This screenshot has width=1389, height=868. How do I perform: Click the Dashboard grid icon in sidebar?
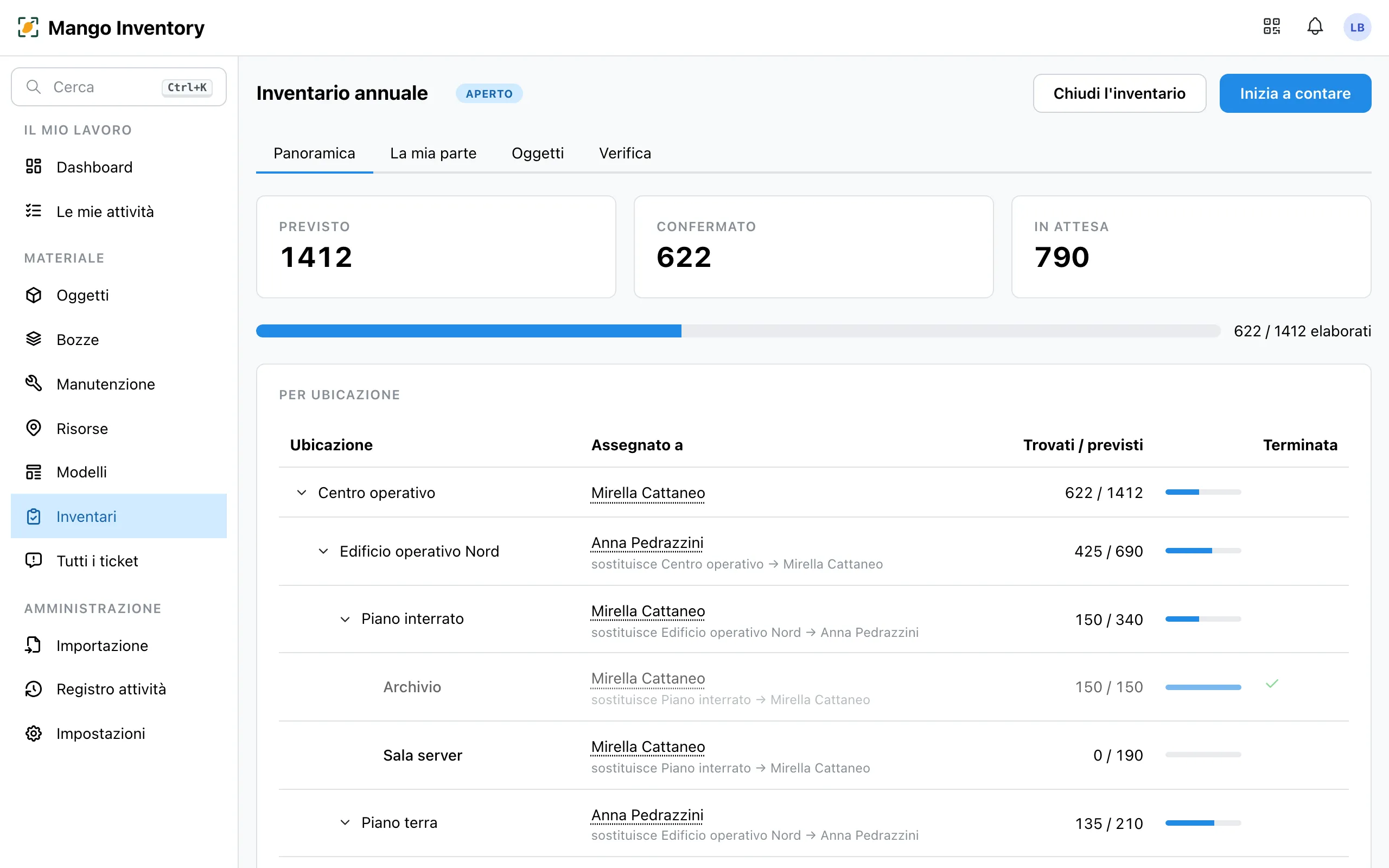[x=33, y=167]
